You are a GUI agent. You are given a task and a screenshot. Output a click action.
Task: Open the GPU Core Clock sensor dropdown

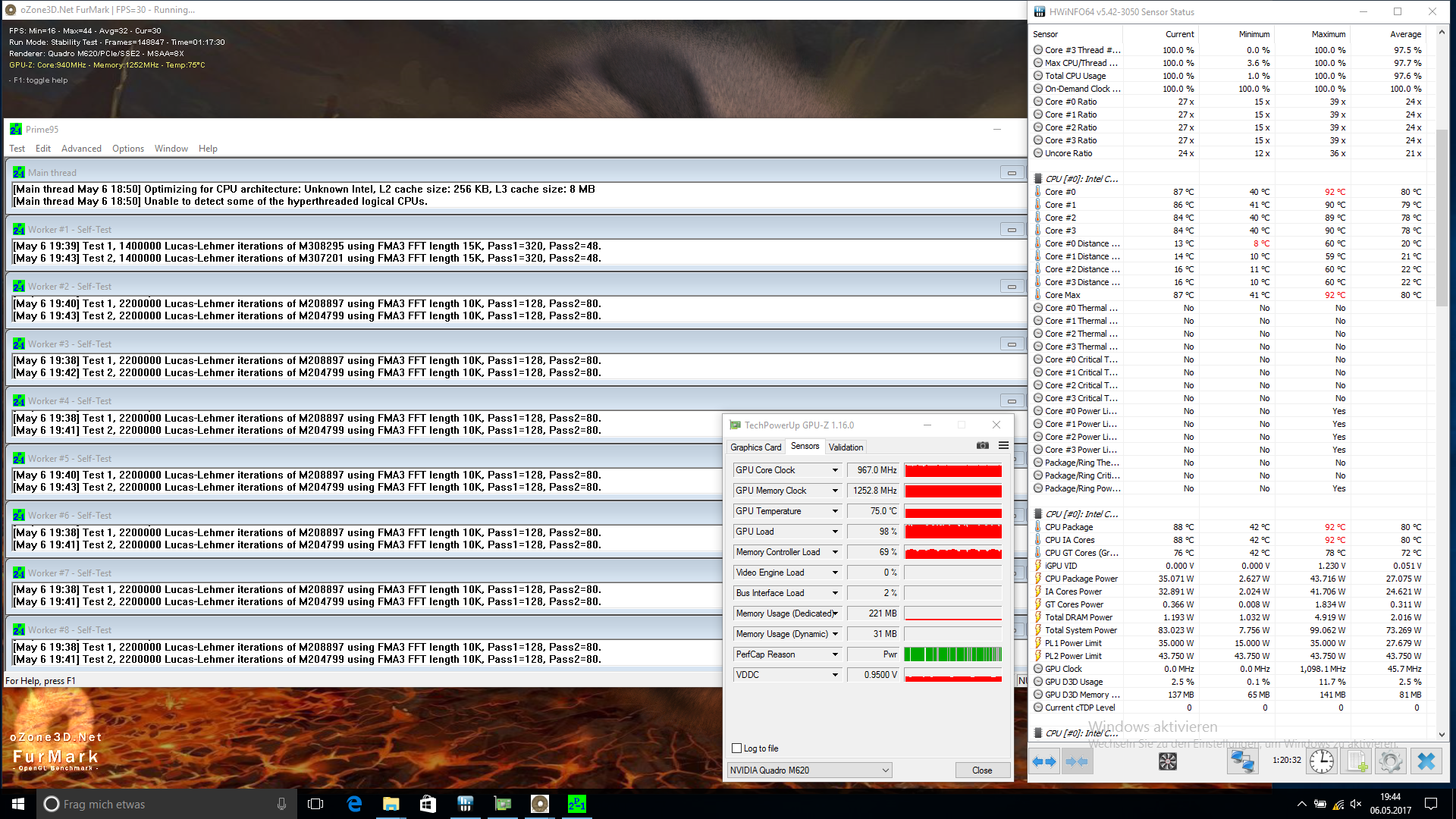835,470
